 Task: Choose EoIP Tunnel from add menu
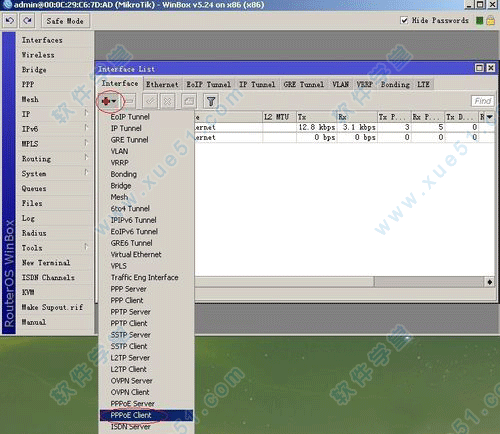pos(146,117)
